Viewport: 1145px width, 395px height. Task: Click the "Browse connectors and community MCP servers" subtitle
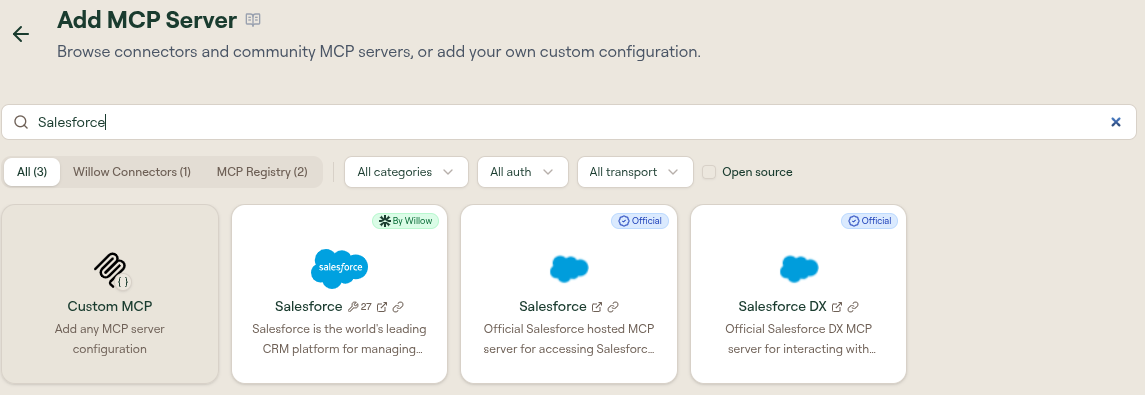coord(379,52)
